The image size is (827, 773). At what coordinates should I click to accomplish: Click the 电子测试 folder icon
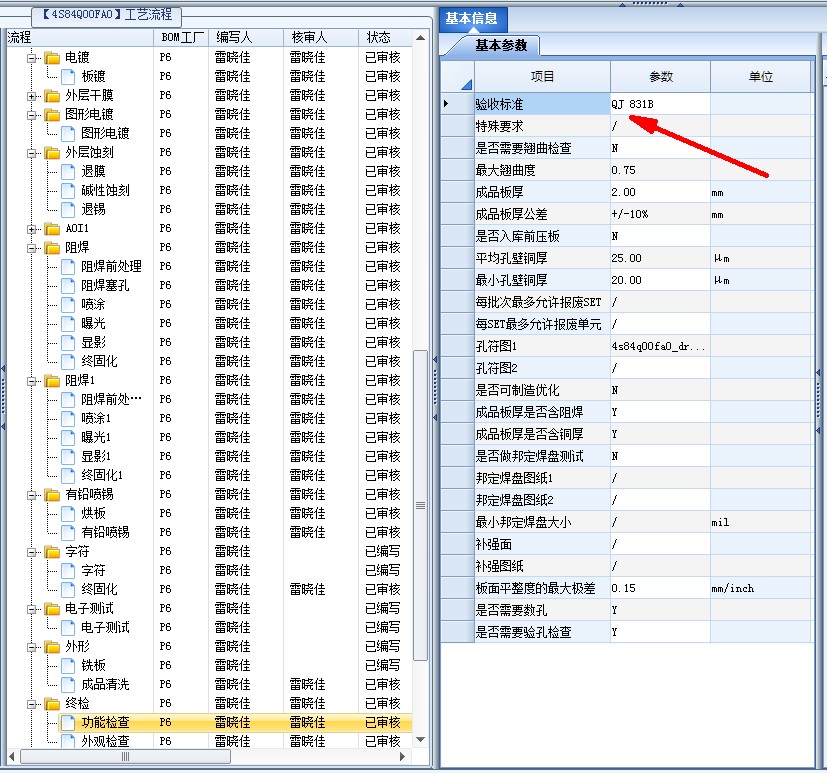pos(52,608)
